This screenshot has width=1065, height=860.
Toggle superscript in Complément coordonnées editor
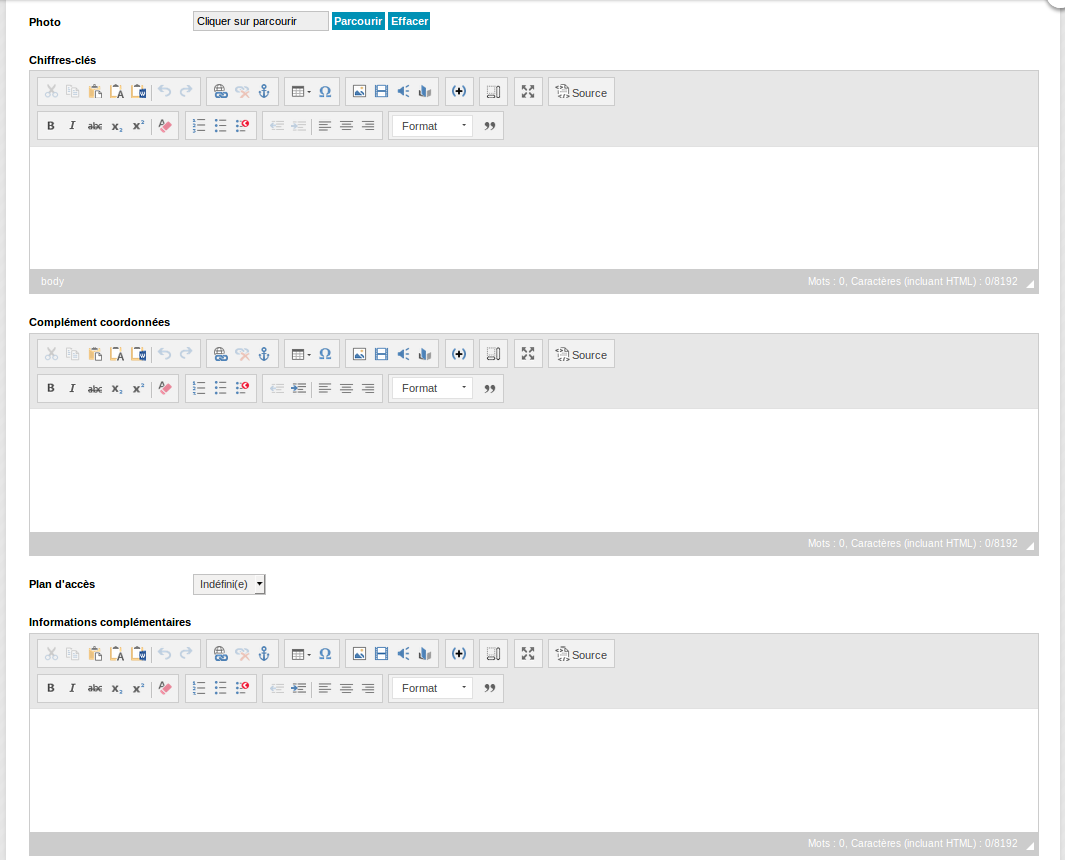click(139, 389)
